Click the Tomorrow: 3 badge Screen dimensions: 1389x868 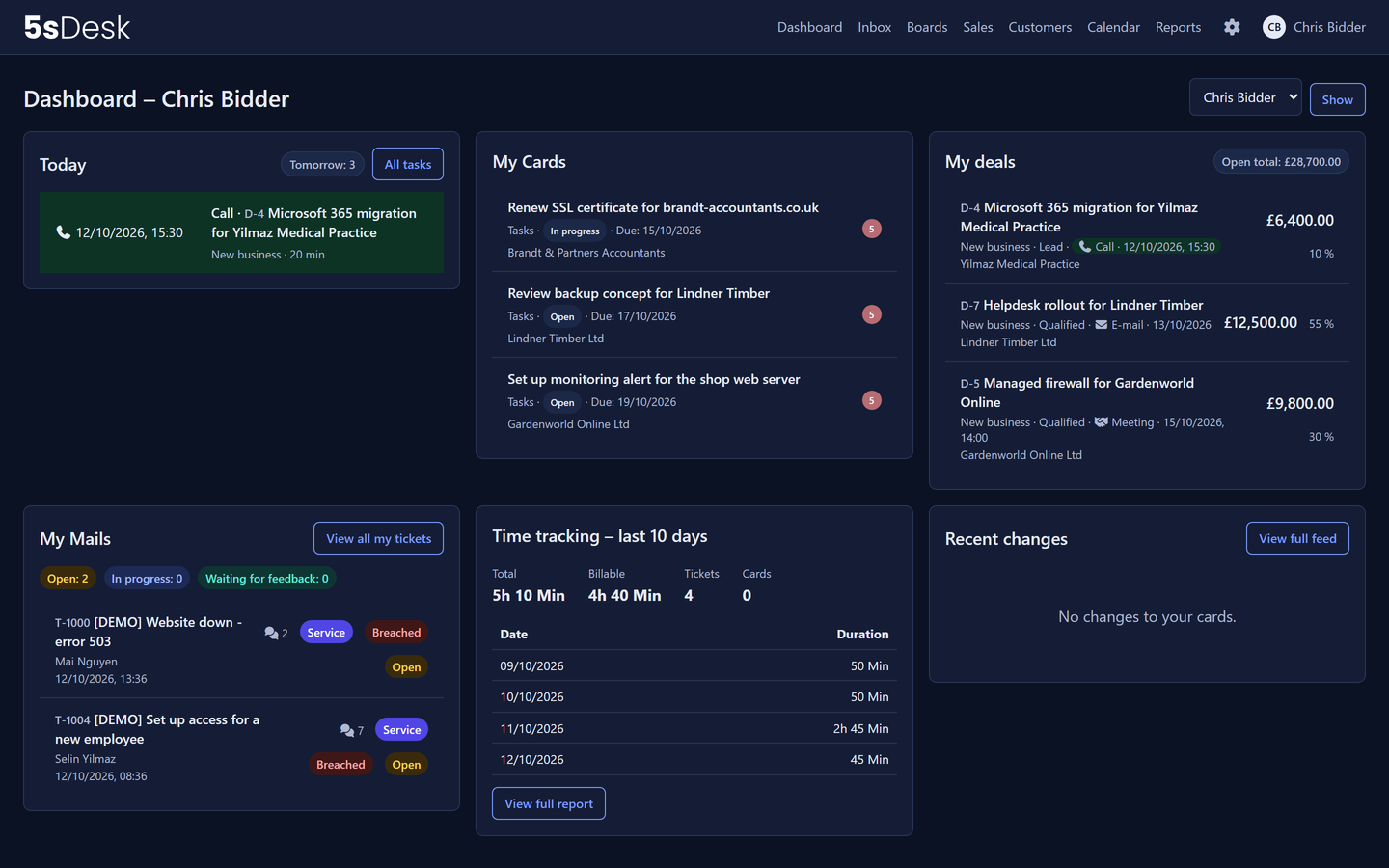[x=322, y=164]
